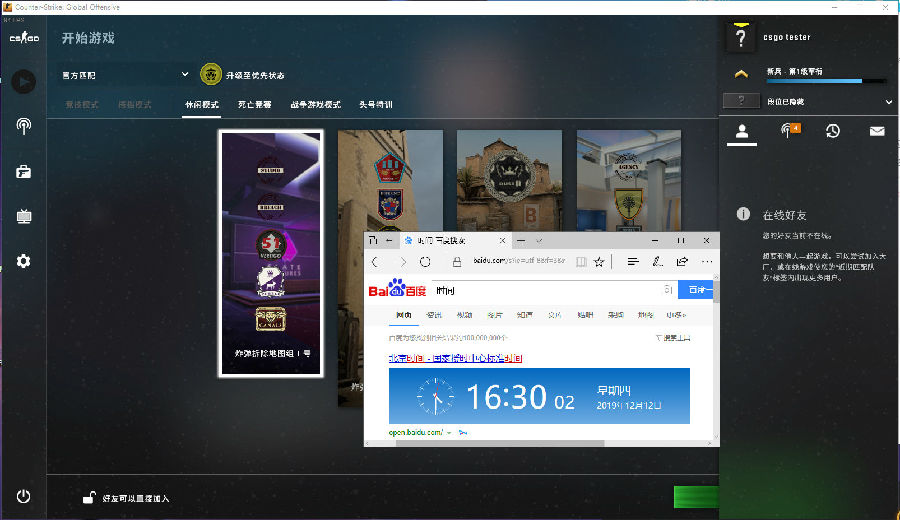Open the inventory briefcase in sidebar
900x520 pixels.
click(24, 171)
